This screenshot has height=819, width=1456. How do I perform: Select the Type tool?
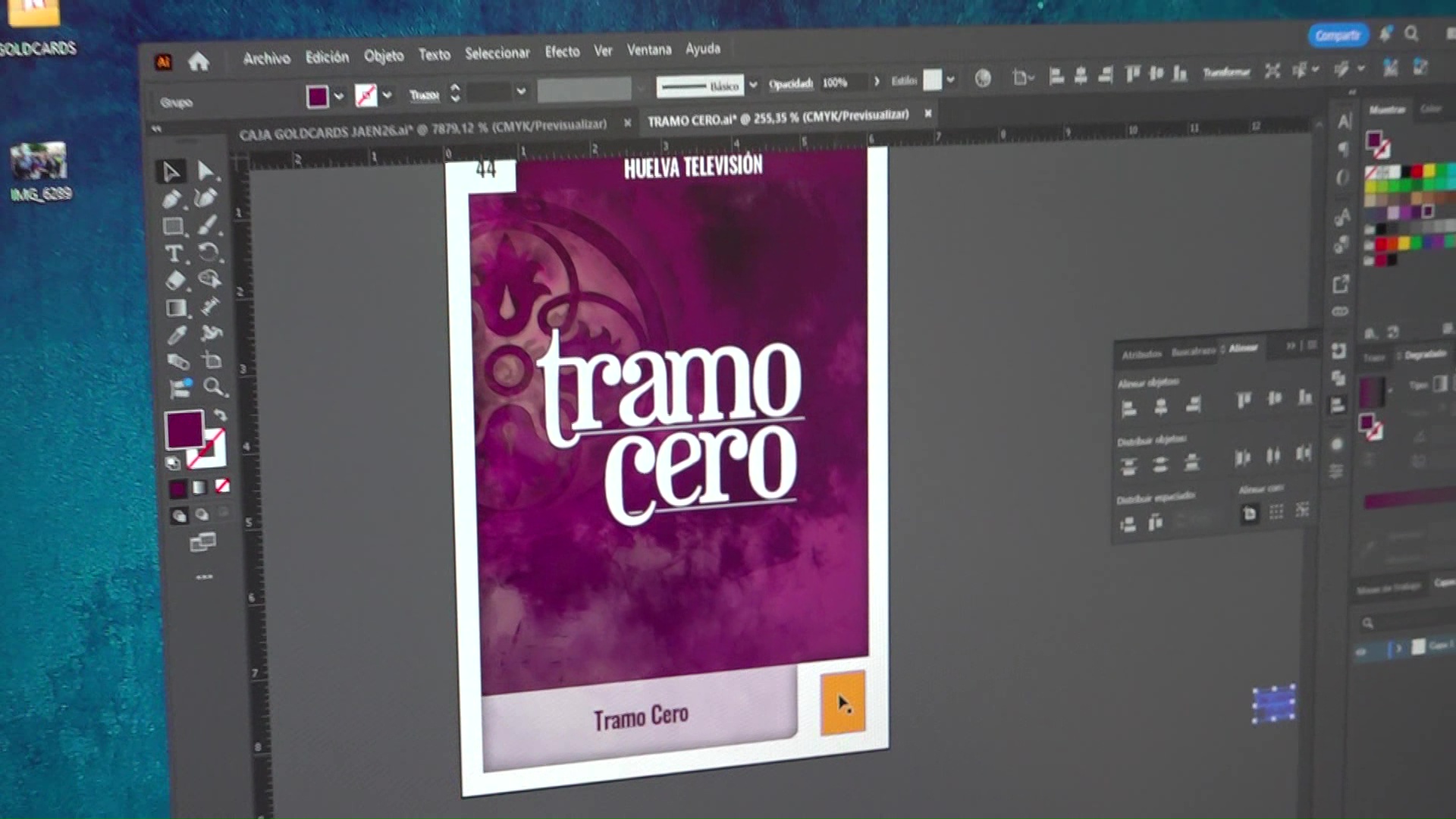pos(174,254)
